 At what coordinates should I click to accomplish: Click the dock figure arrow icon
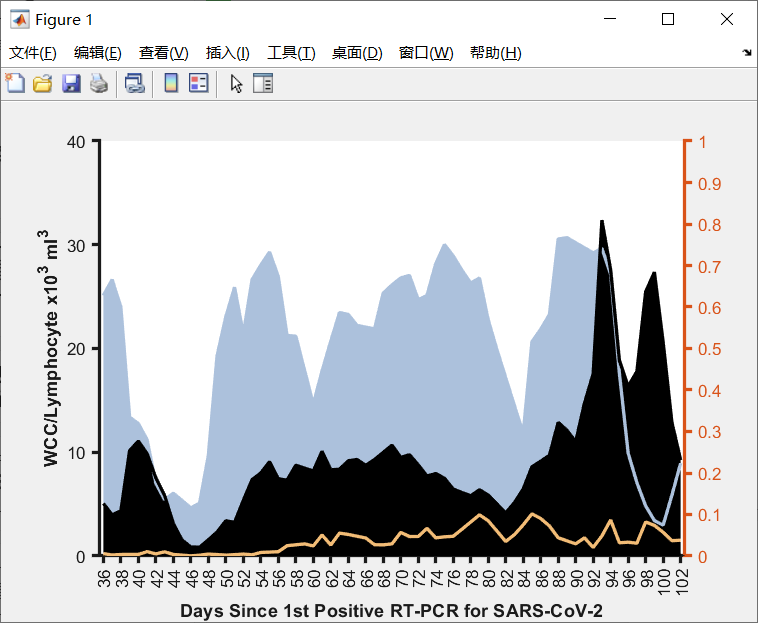(x=747, y=52)
